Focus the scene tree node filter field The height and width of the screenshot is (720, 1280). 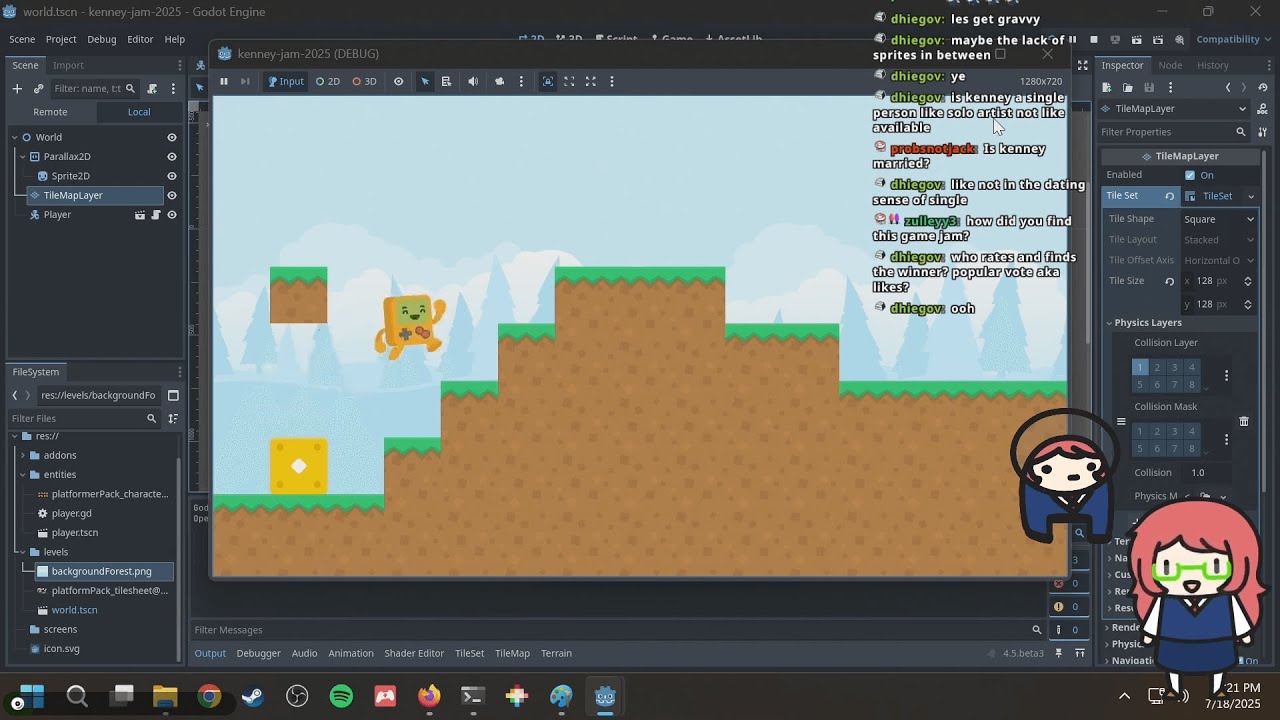pos(95,88)
